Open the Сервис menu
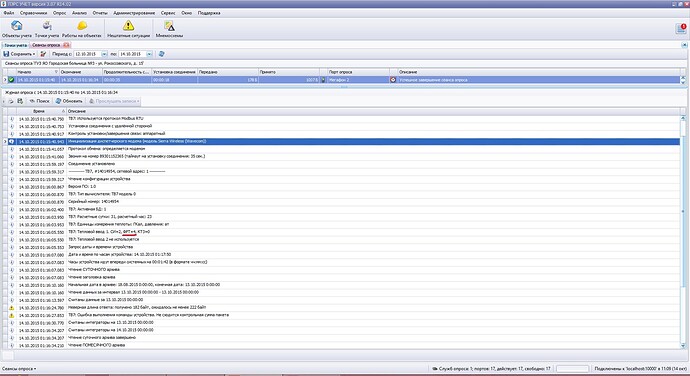 click(x=168, y=13)
